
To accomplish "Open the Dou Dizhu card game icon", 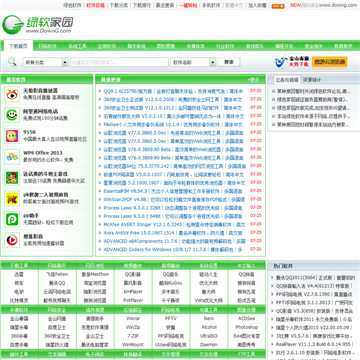I will 12,178.
